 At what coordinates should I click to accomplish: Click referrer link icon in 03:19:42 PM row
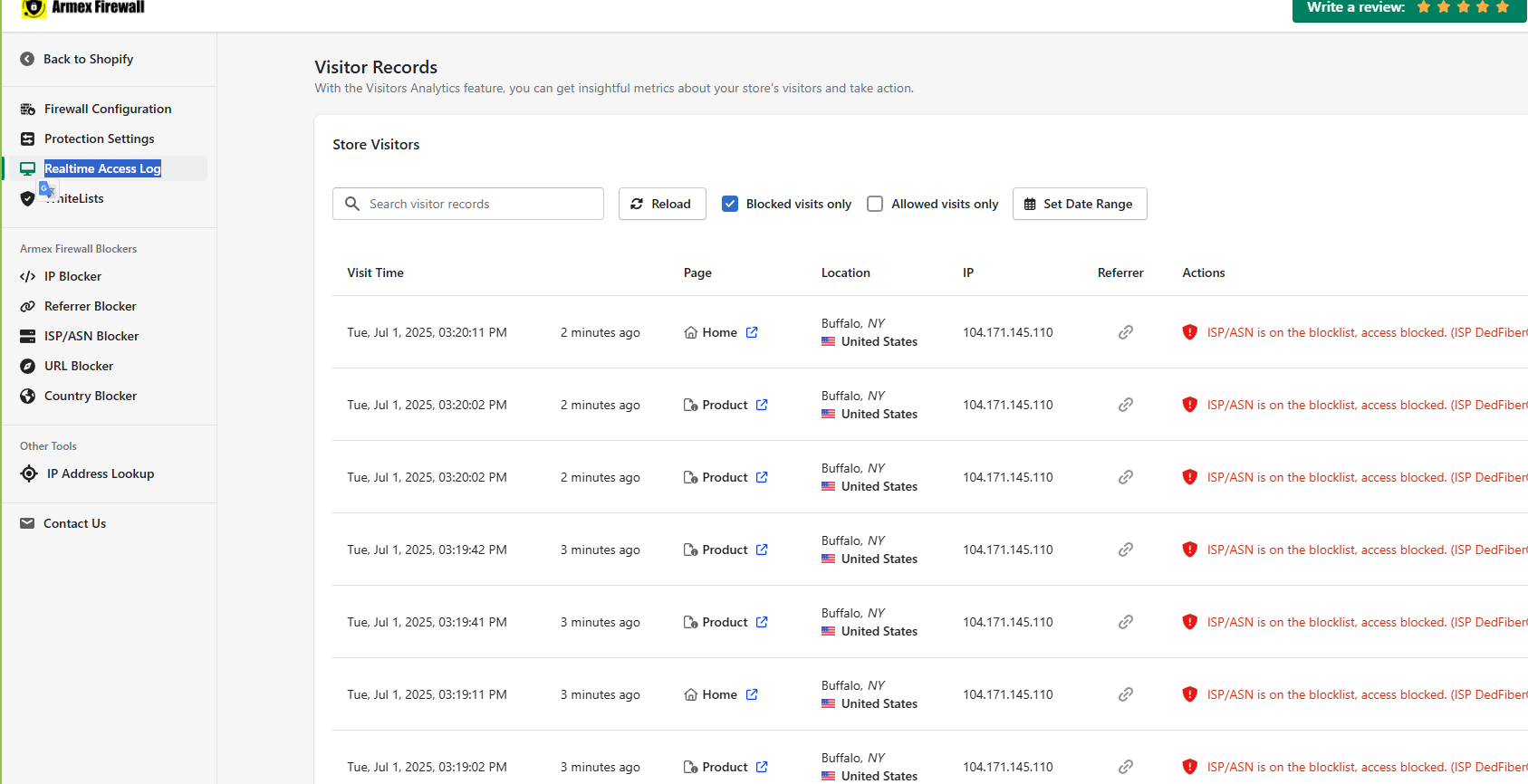(x=1126, y=550)
